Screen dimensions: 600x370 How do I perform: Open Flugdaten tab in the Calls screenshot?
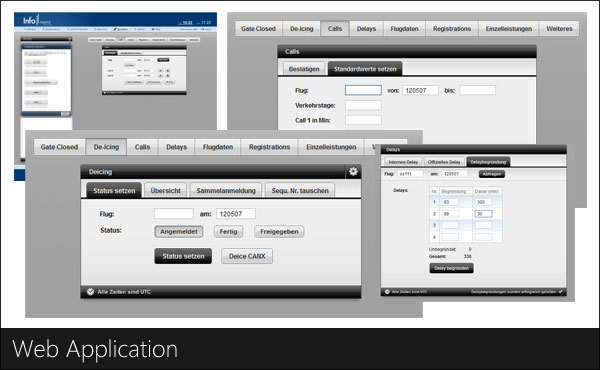pos(404,29)
